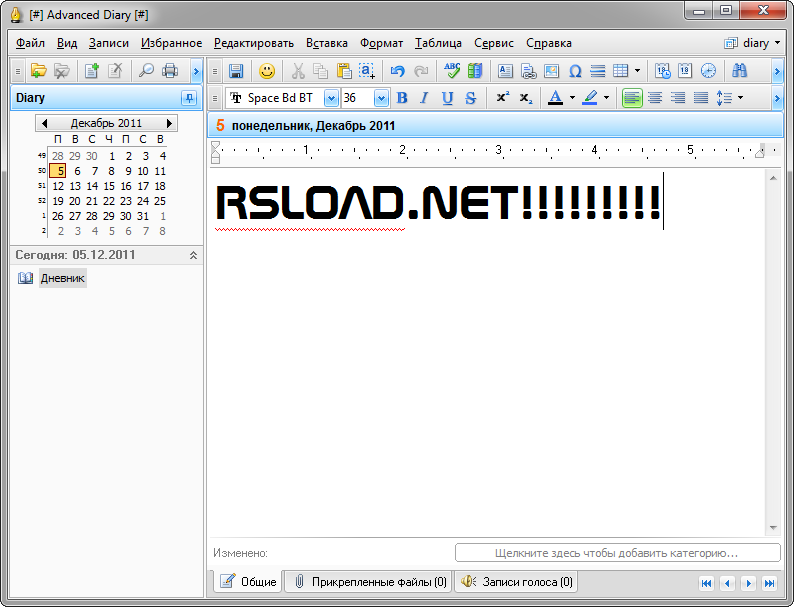Insert current time clock icon

click(708, 71)
